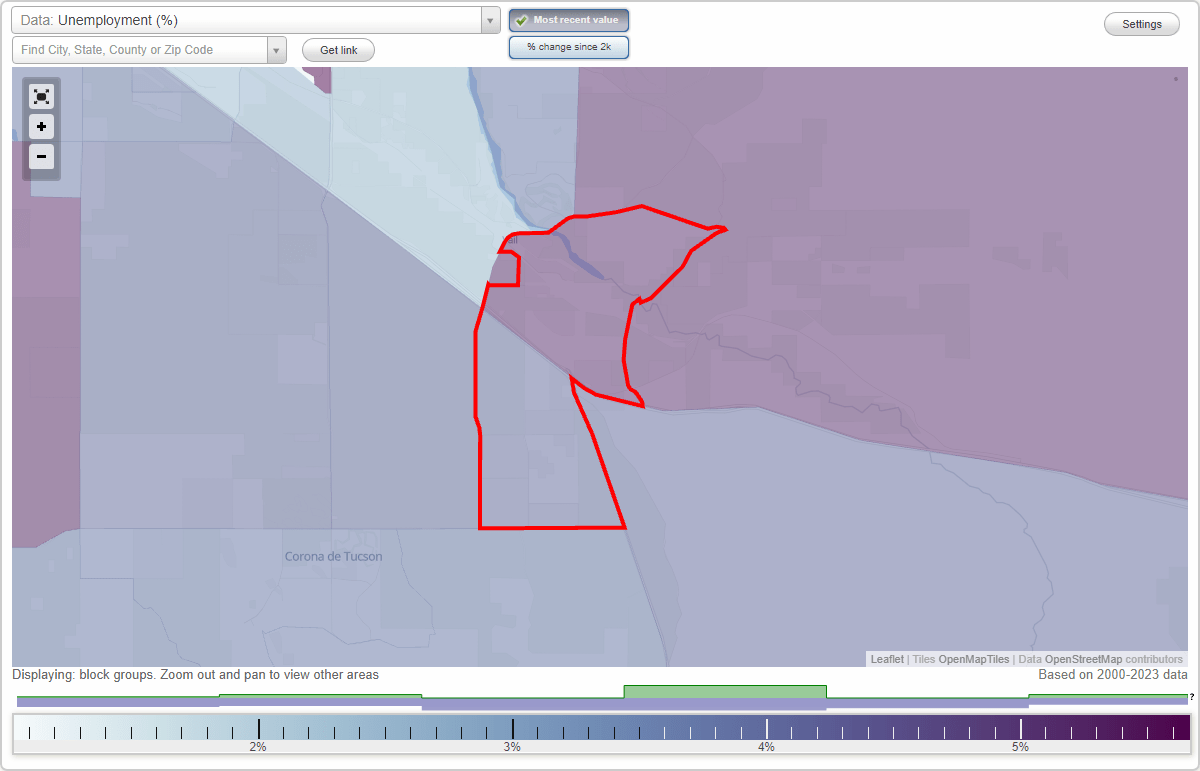Follow the Leaflet attribution link
Image resolution: width=1200 pixels, height=771 pixels.
pos(887,659)
